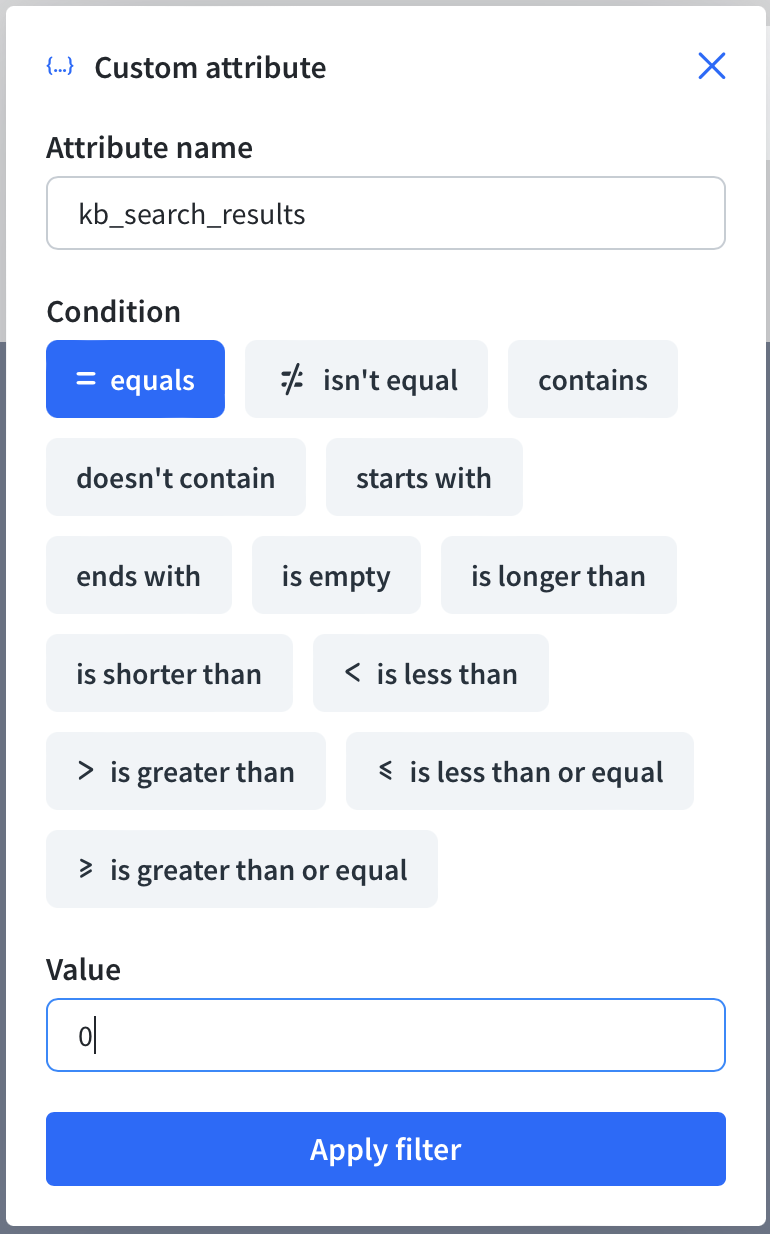Click the not-equal sign icon

click(x=291, y=380)
